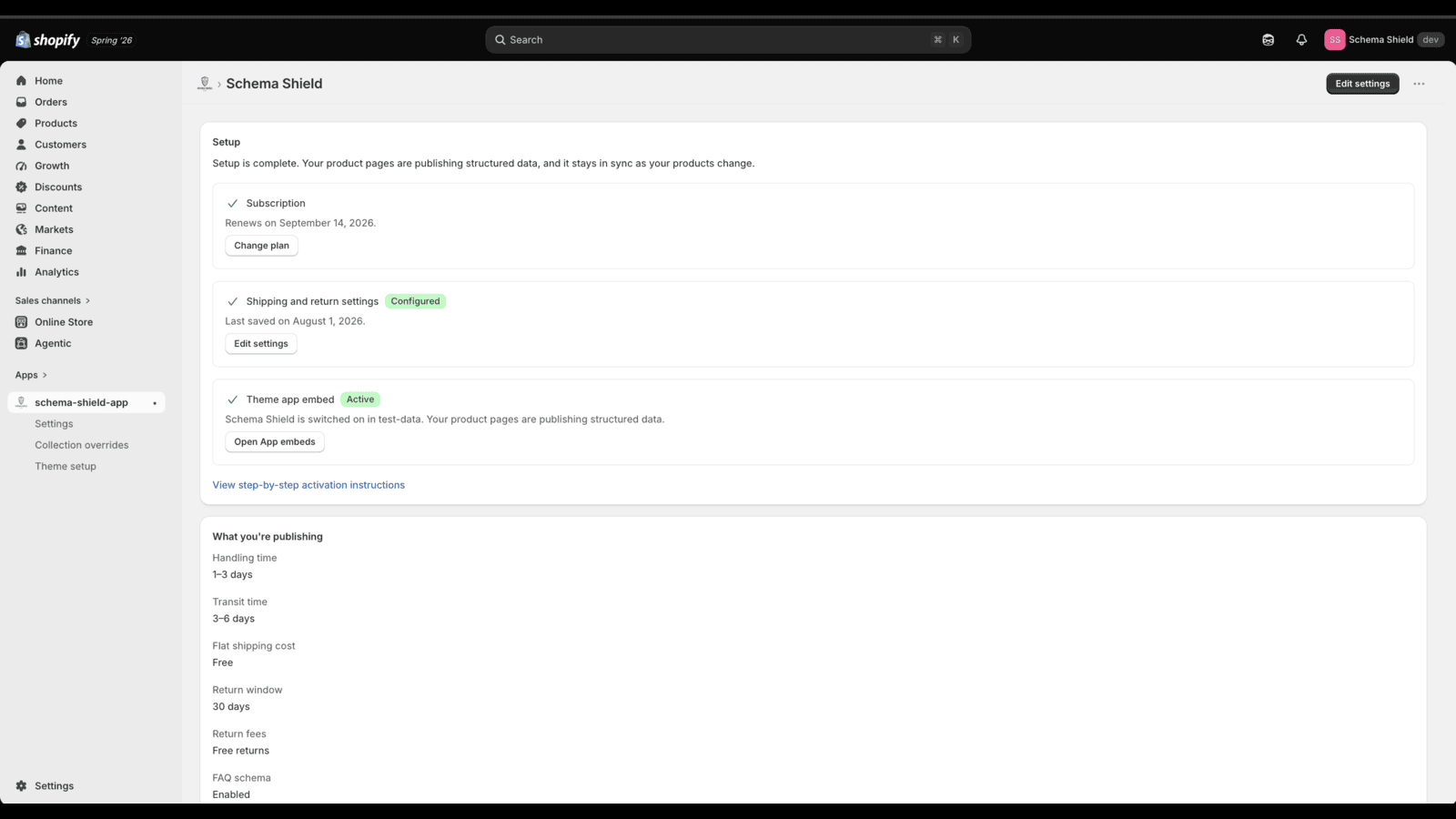Click the Settings gear icon
The width and height of the screenshot is (1456, 819).
click(x=21, y=786)
